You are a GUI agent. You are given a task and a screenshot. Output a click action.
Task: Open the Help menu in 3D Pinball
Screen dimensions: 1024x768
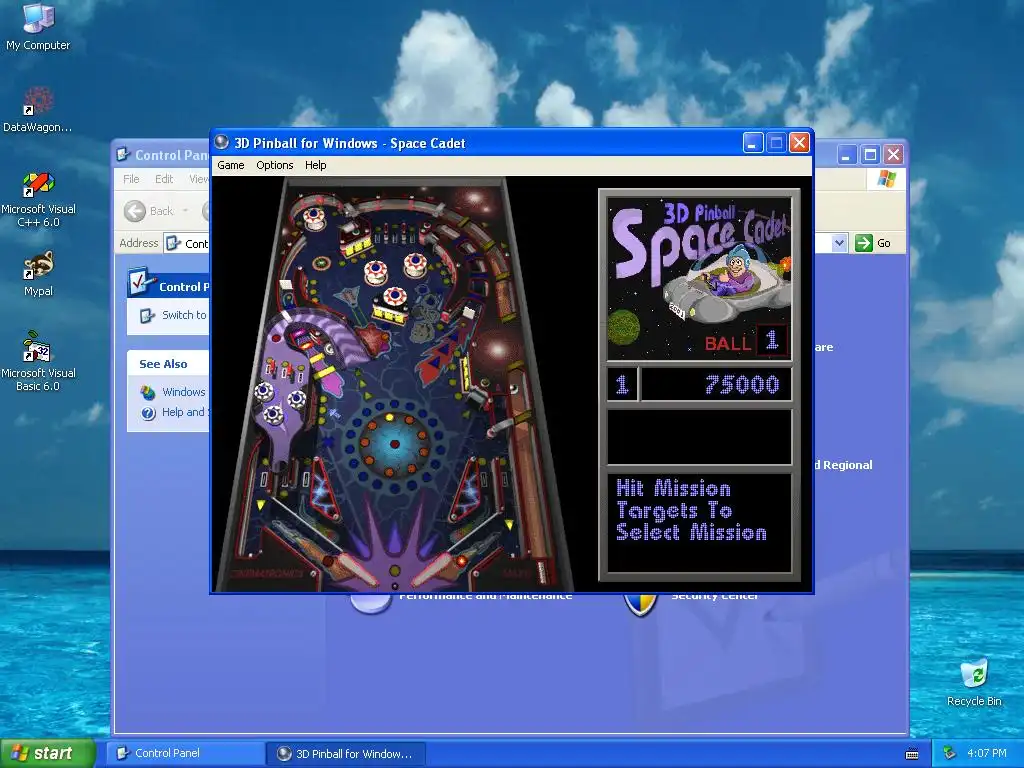point(315,165)
